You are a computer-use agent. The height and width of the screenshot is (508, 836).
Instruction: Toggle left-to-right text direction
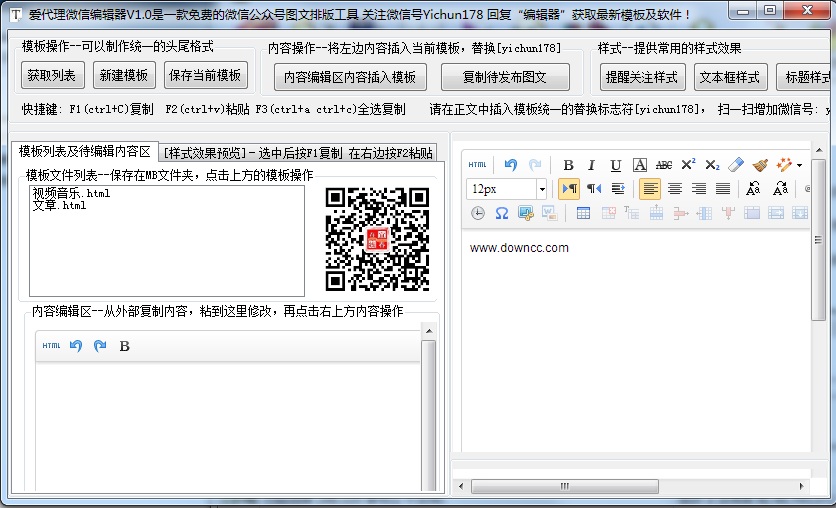pos(569,189)
